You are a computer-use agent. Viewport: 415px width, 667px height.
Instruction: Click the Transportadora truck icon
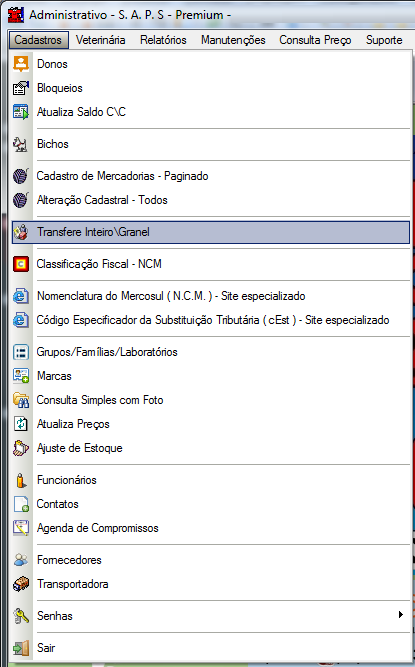(21, 584)
